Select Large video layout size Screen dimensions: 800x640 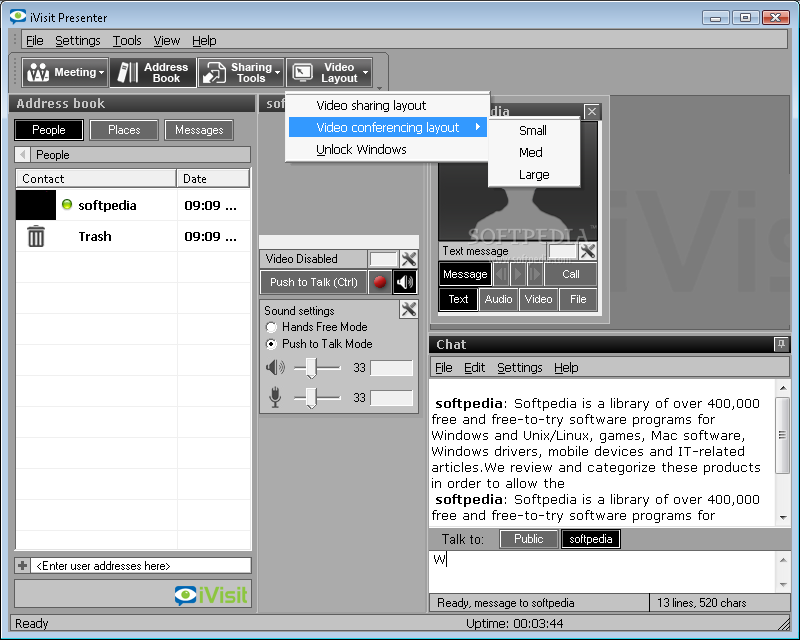tap(534, 175)
